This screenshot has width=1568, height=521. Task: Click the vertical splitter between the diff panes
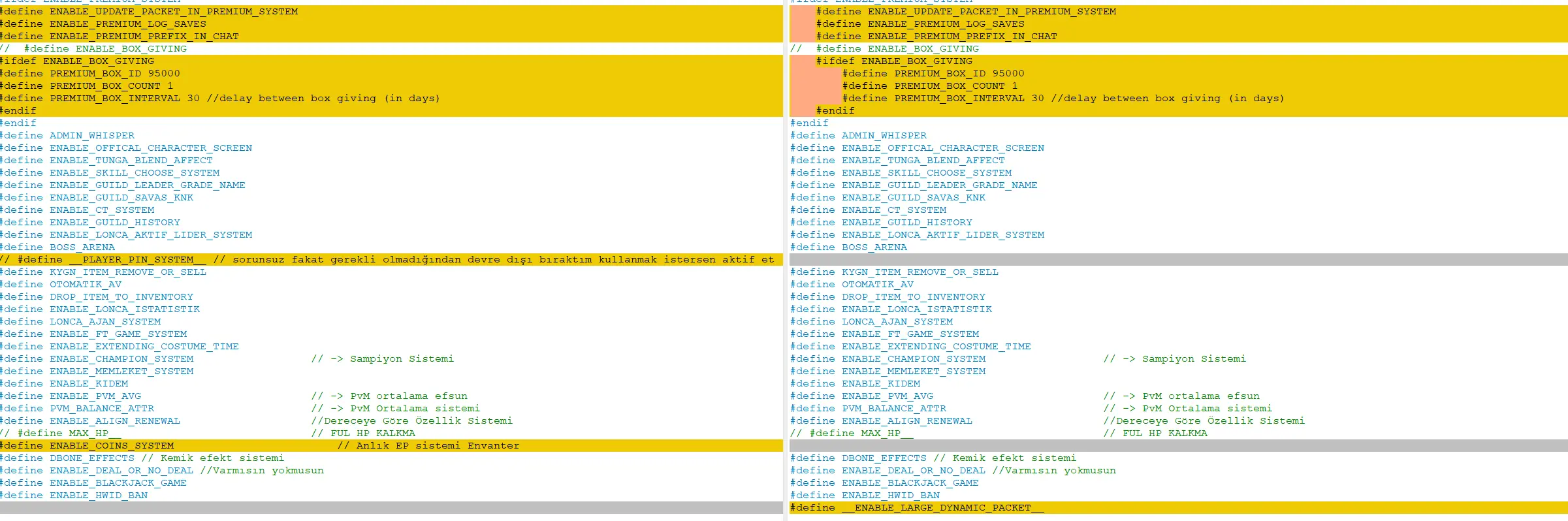(786, 261)
